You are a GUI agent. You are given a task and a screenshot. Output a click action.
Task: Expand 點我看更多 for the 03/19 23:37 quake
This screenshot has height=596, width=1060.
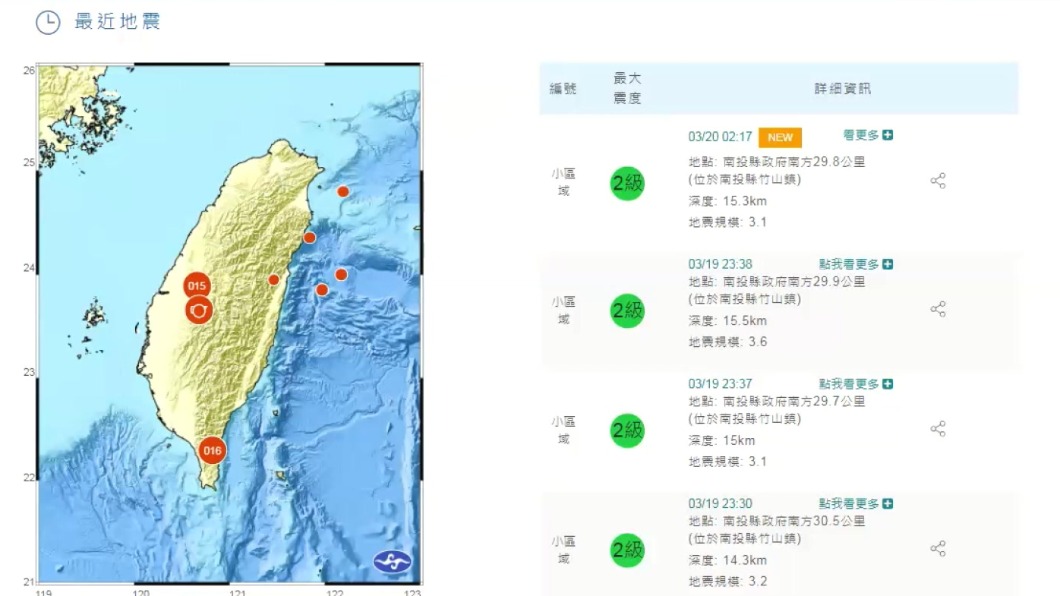(x=856, y=384)
